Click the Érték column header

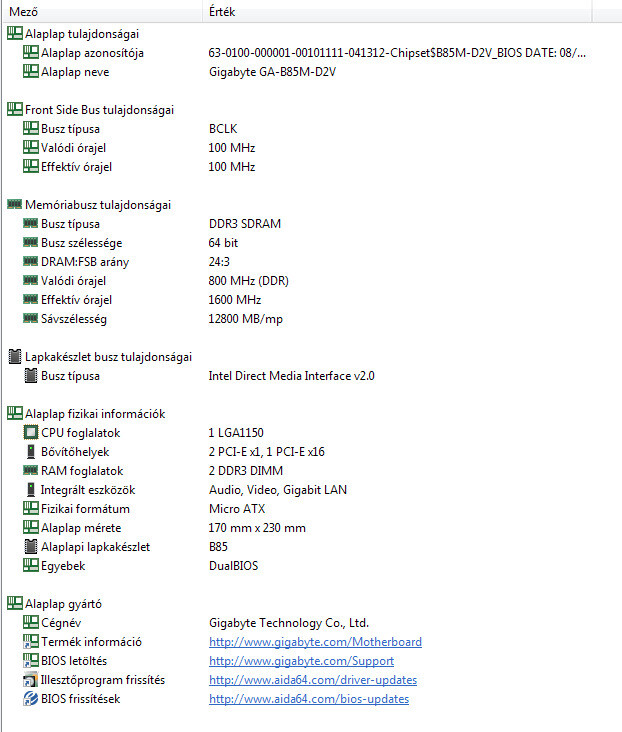pyautogui.click(x=397, y=11)
